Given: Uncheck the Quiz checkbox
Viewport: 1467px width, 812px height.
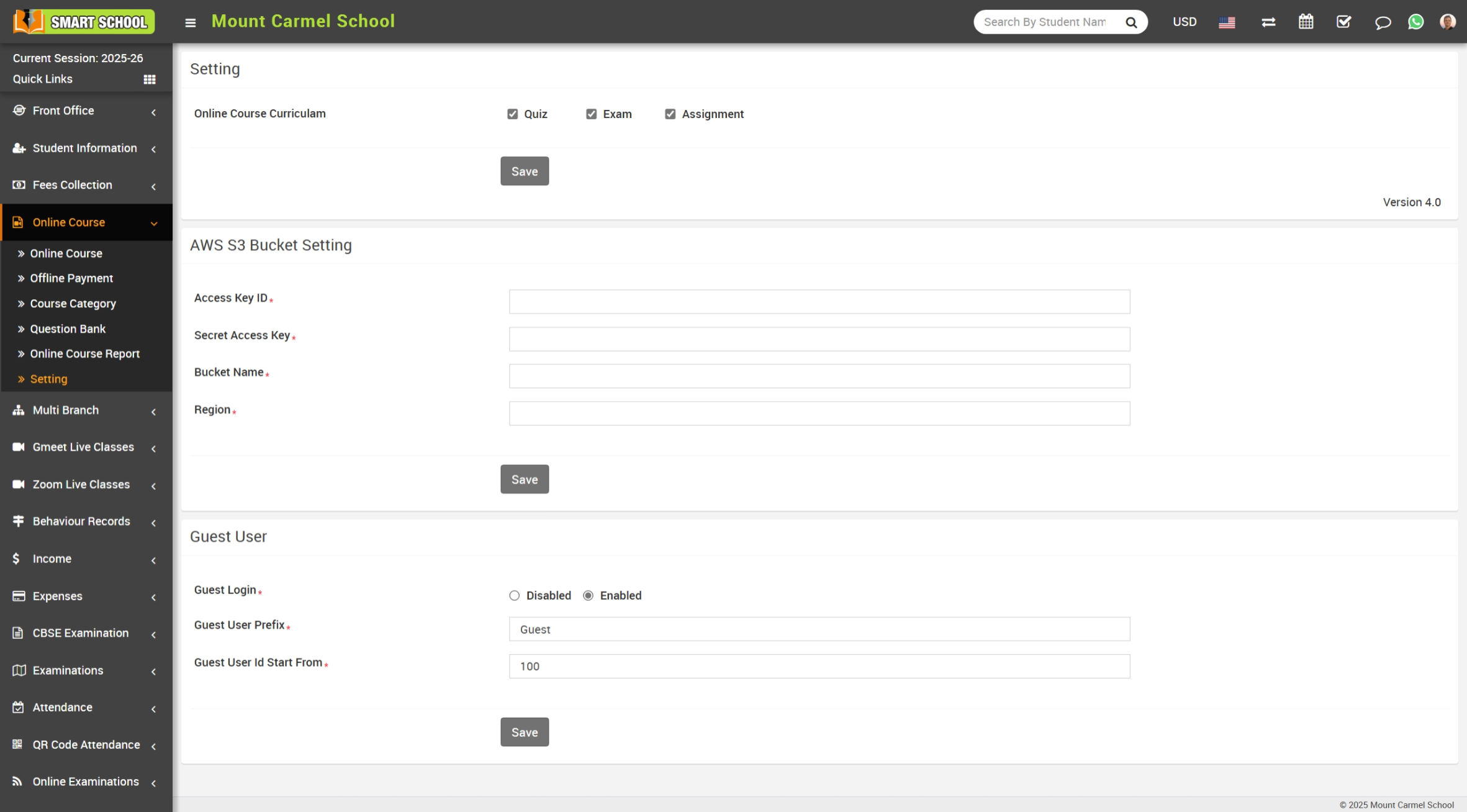Looking at the screenshot, I should 512,114.
